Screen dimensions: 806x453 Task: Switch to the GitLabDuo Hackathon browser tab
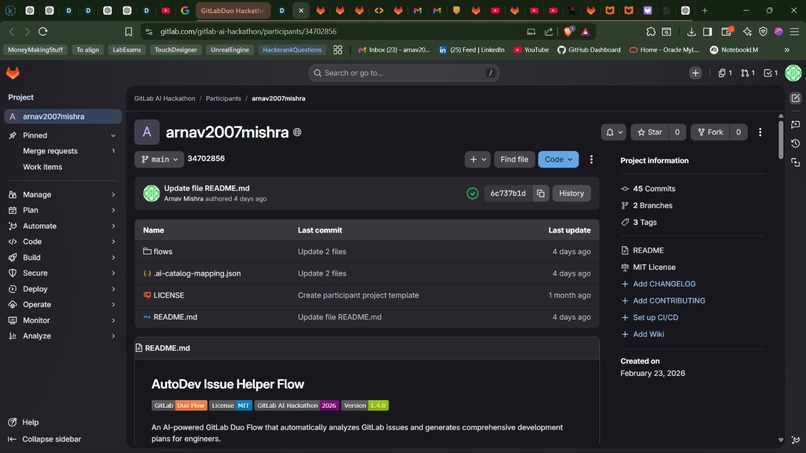pyautogui.click(x=233, y=10)
